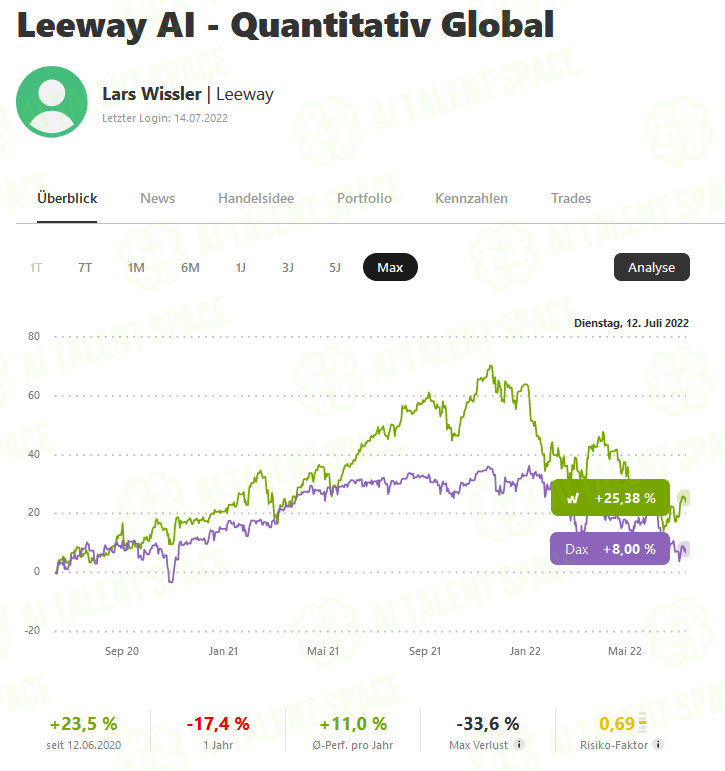725x771 pixels.
Task: Switch to the Kennzahlen tab
Action: click(471, 198)
